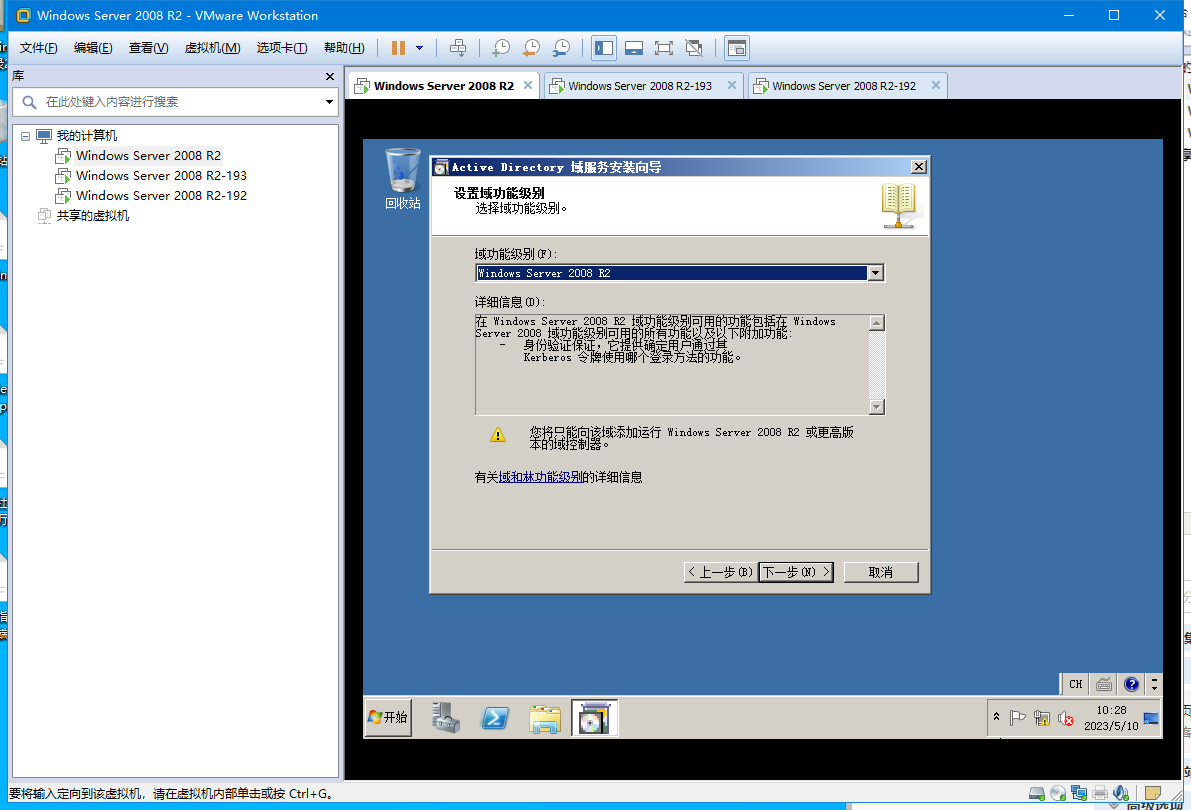This screenshot has height=810, width=1191.
Task: Click the show desktop icon in guest tray
Action: [x=1152, y=717]
